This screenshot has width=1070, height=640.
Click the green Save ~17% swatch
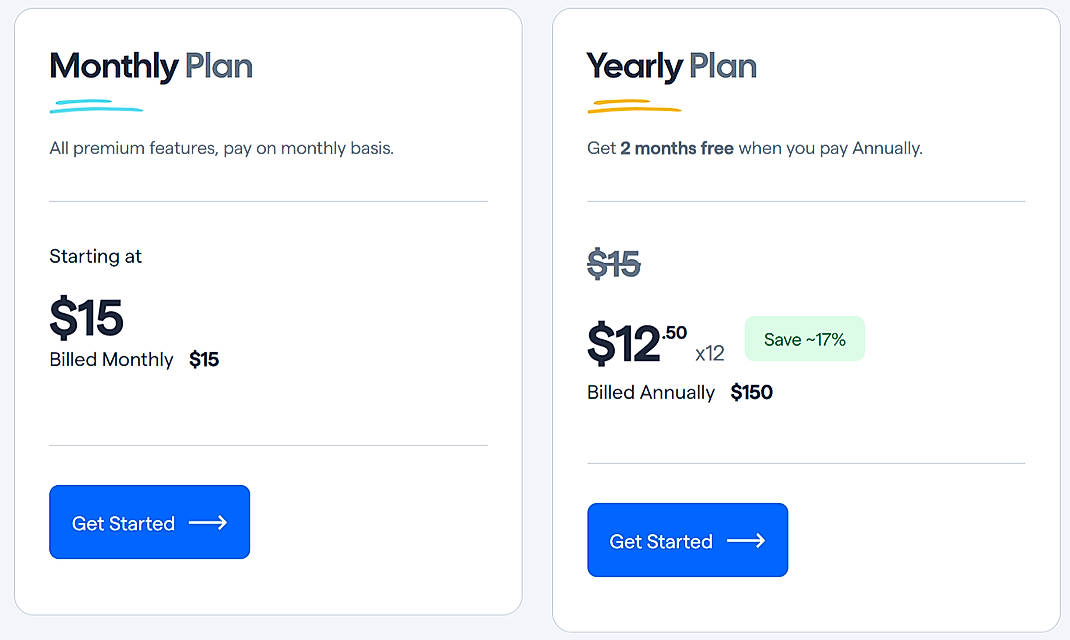pyautogui.click(x=804, y=339)
